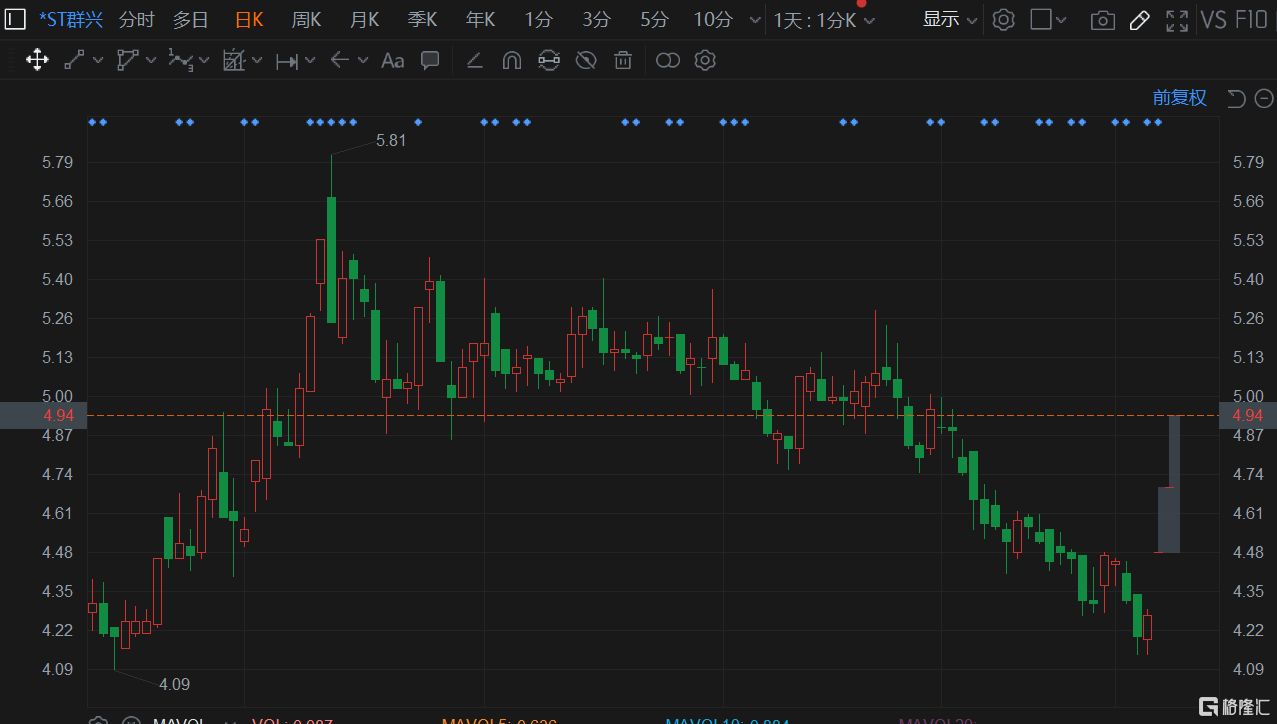The height and width of the screenshot is (724, 1277).
Task: Select the 日K period tab
Action: pyautogui.click(x=249, y=19)
